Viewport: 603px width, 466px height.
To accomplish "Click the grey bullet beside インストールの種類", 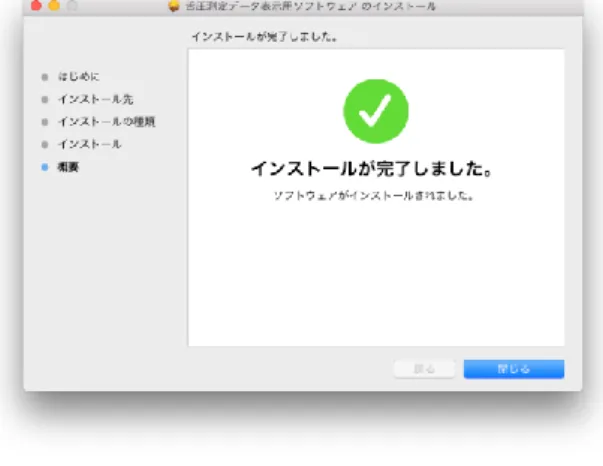I will pos(45,122).
